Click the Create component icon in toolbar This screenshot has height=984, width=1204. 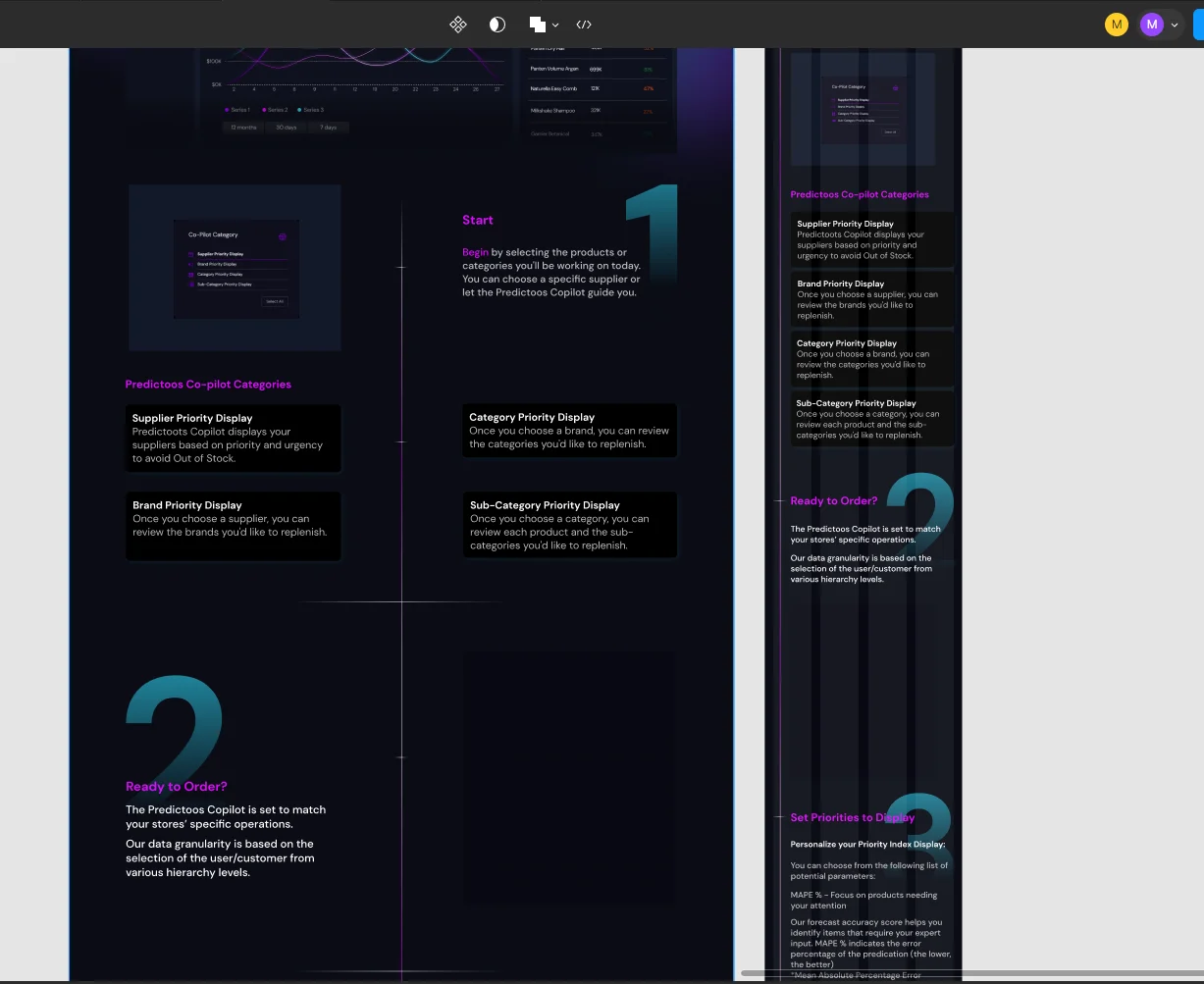point(458,25)
